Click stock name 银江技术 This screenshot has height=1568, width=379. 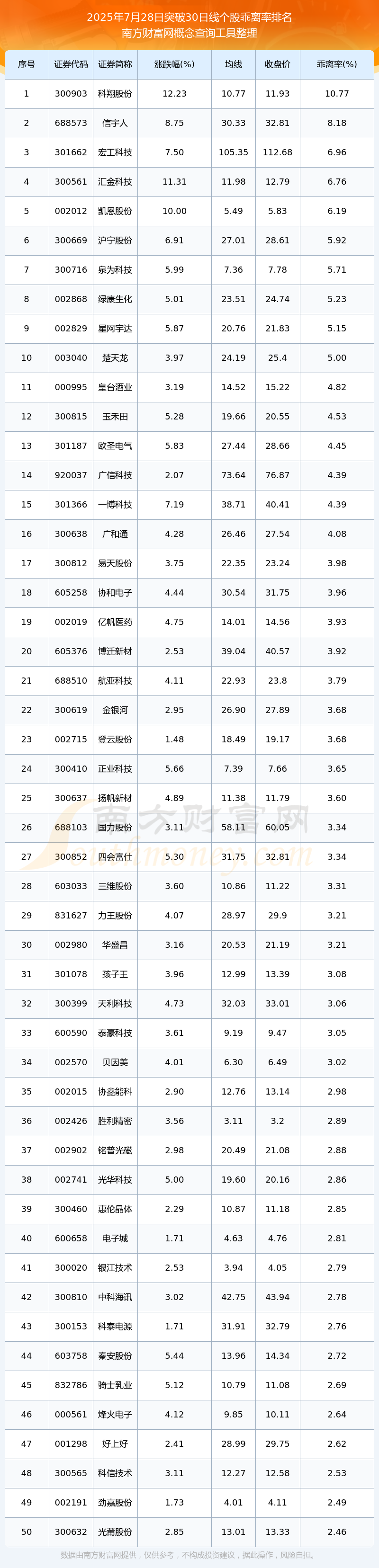point(115,1268)
